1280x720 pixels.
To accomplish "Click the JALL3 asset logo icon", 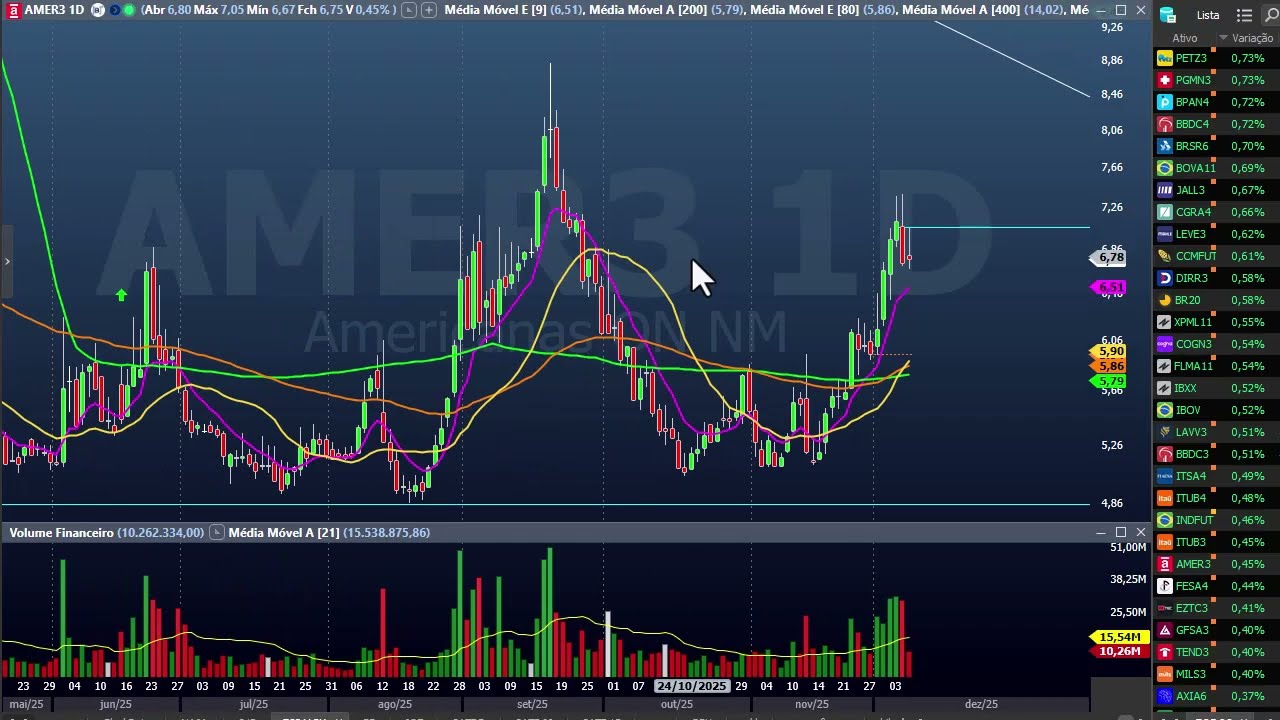I will coord(1164,190).
